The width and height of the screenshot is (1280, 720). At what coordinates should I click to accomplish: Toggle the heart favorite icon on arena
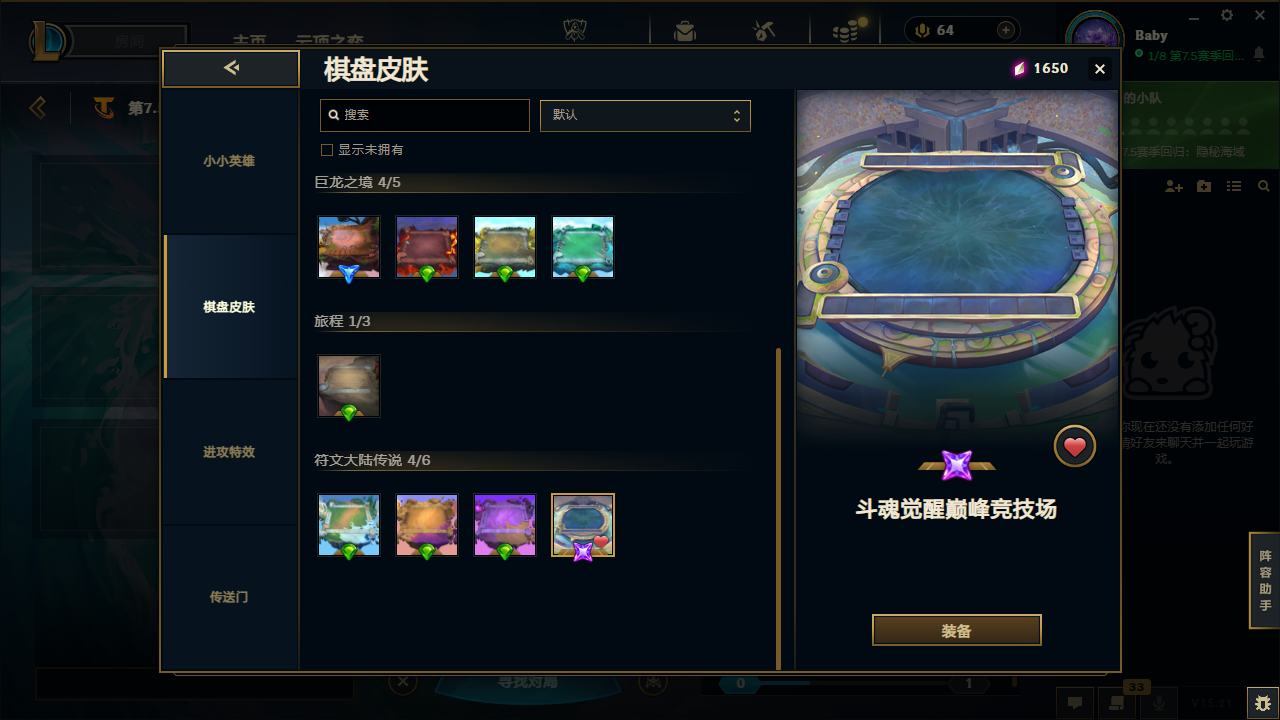coord(1075,447)
